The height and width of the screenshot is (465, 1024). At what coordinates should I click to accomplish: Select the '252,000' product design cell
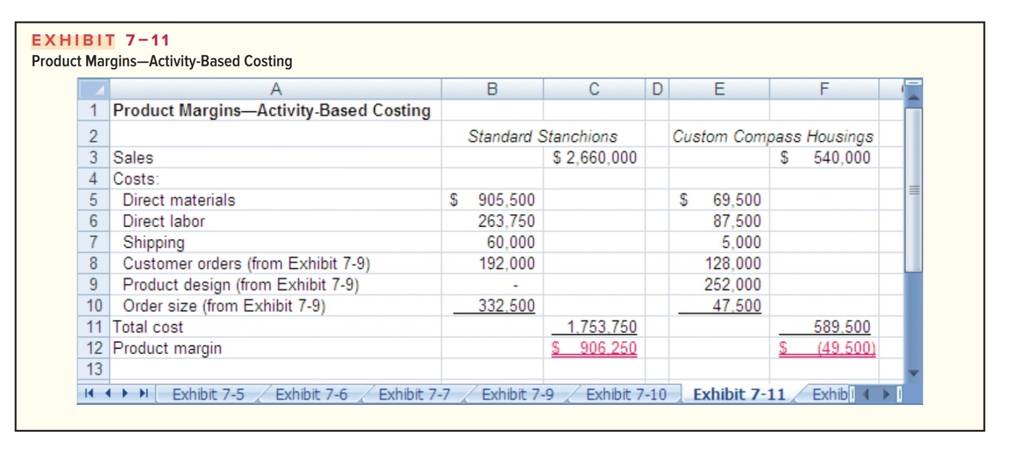(718, 284)
